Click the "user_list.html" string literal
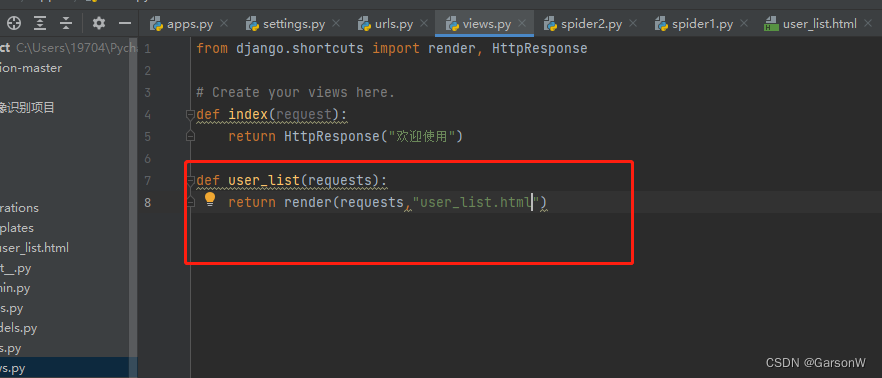The width and height of the screenshot is (882, 378). (x=476, y=202)
